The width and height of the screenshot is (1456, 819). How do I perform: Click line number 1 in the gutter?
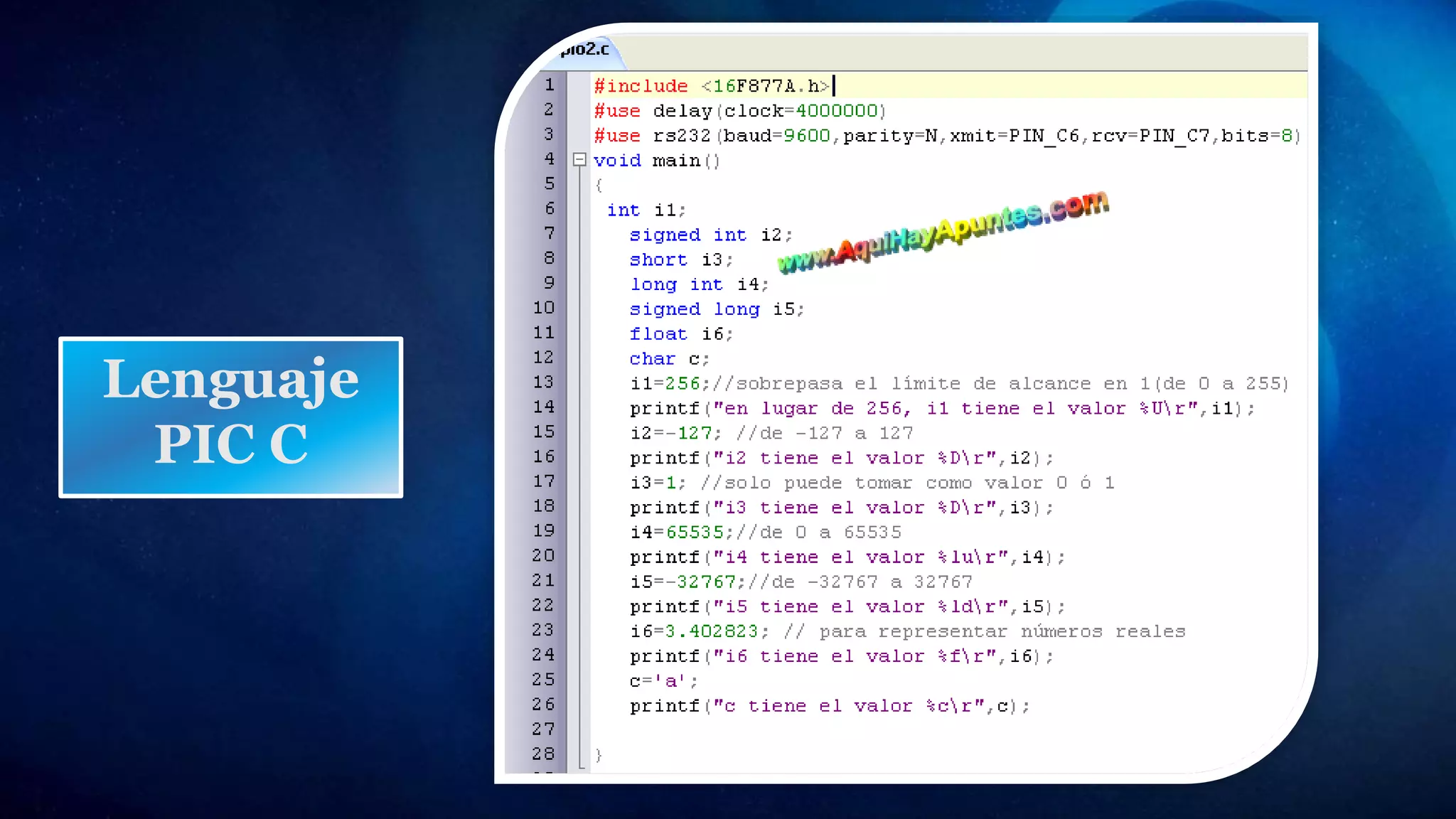[x=549, y=85]
